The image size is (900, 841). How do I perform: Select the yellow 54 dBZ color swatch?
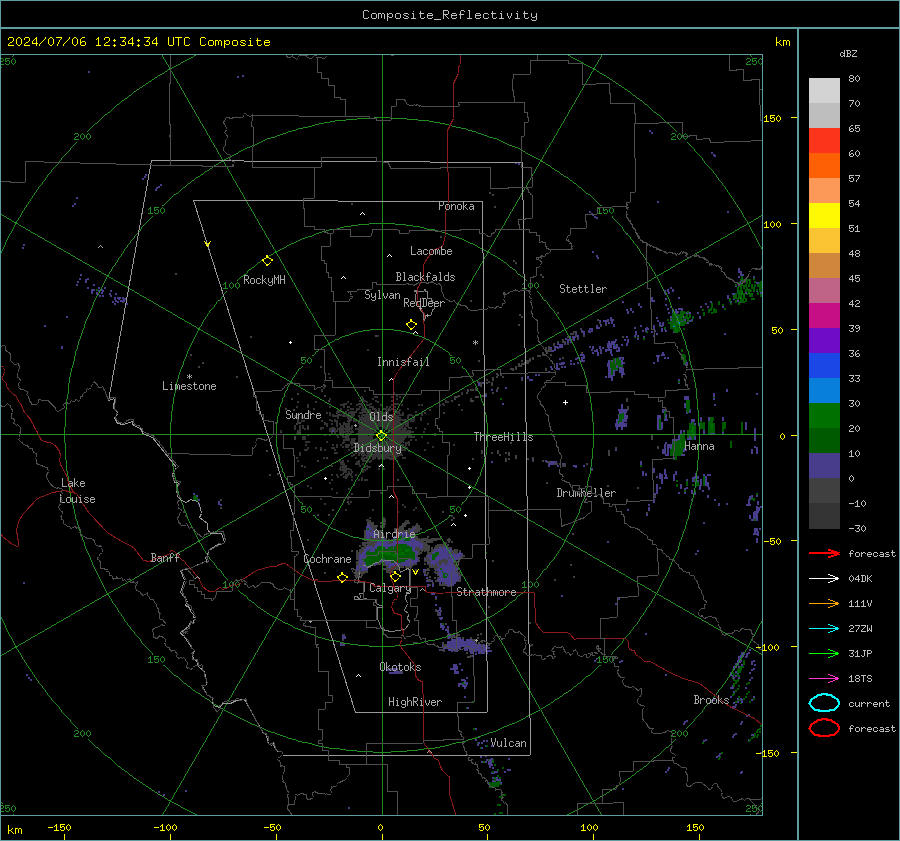point(824,215)
